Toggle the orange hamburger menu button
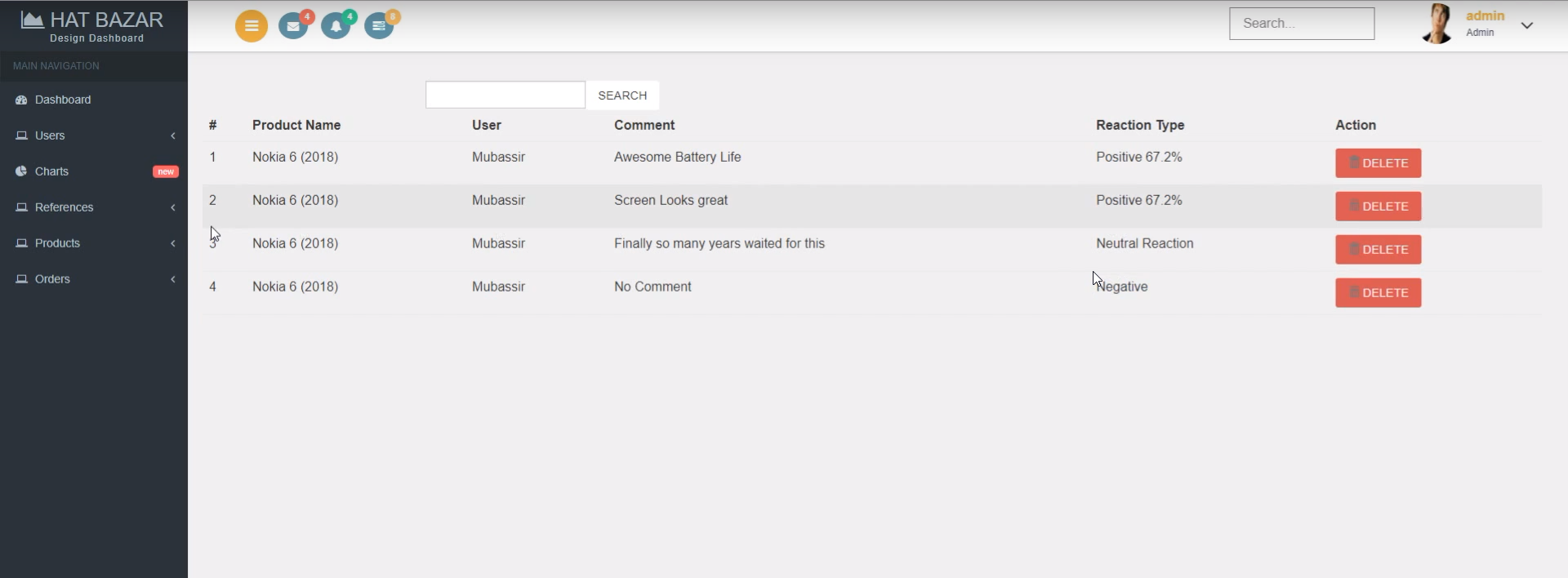Screen dimensions: 1568x578 (x=252, y=26)
